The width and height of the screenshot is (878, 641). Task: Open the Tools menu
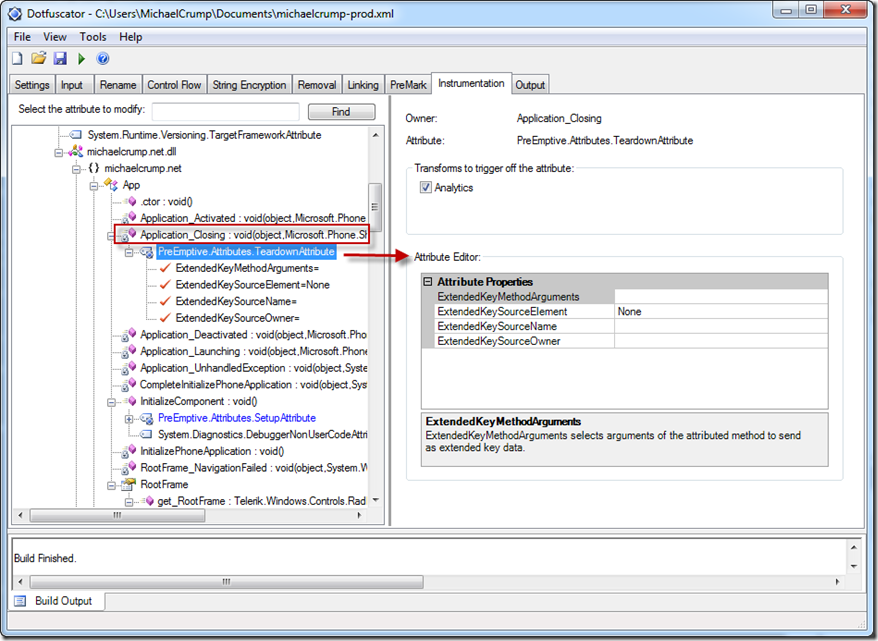click(93, 37)
